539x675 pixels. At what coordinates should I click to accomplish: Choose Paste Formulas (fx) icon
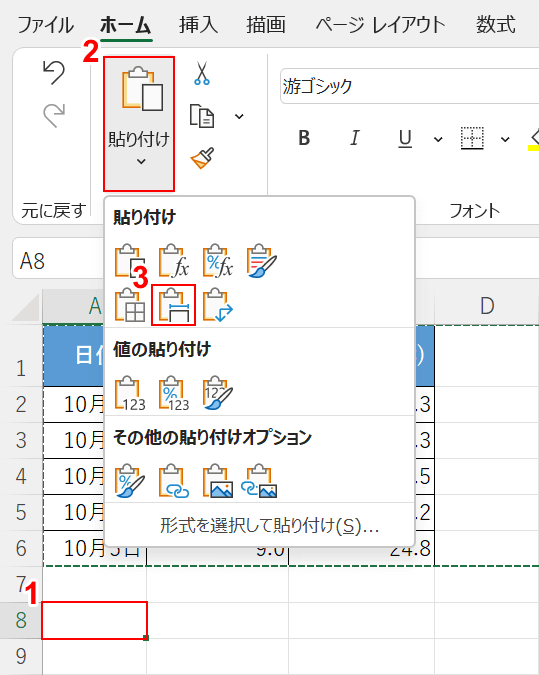[174, 261]
